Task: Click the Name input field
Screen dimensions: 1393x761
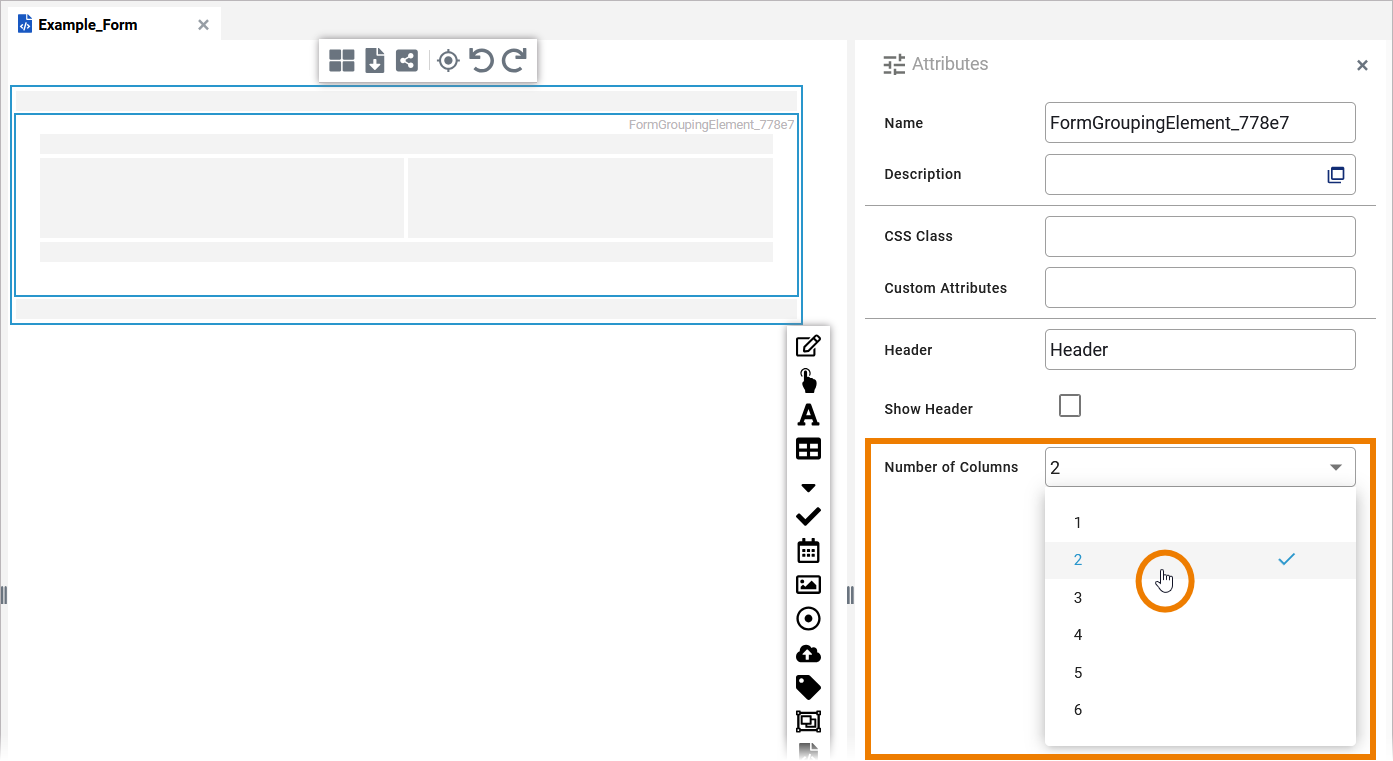Action: click(1200, 123)
